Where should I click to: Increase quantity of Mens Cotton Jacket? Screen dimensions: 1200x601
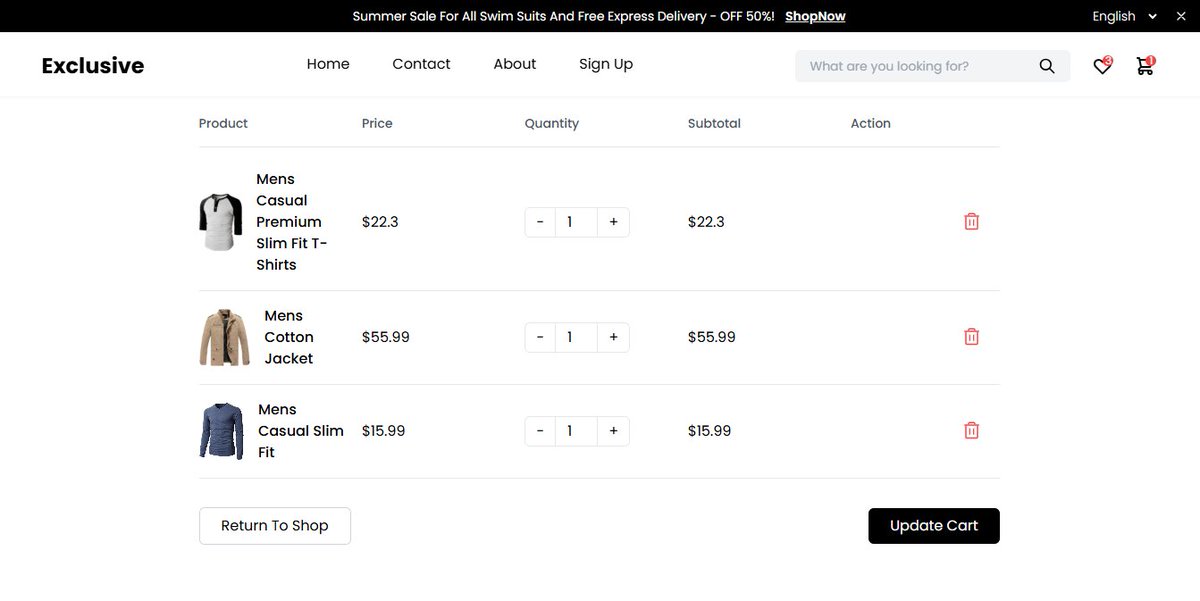click(613, 337)
